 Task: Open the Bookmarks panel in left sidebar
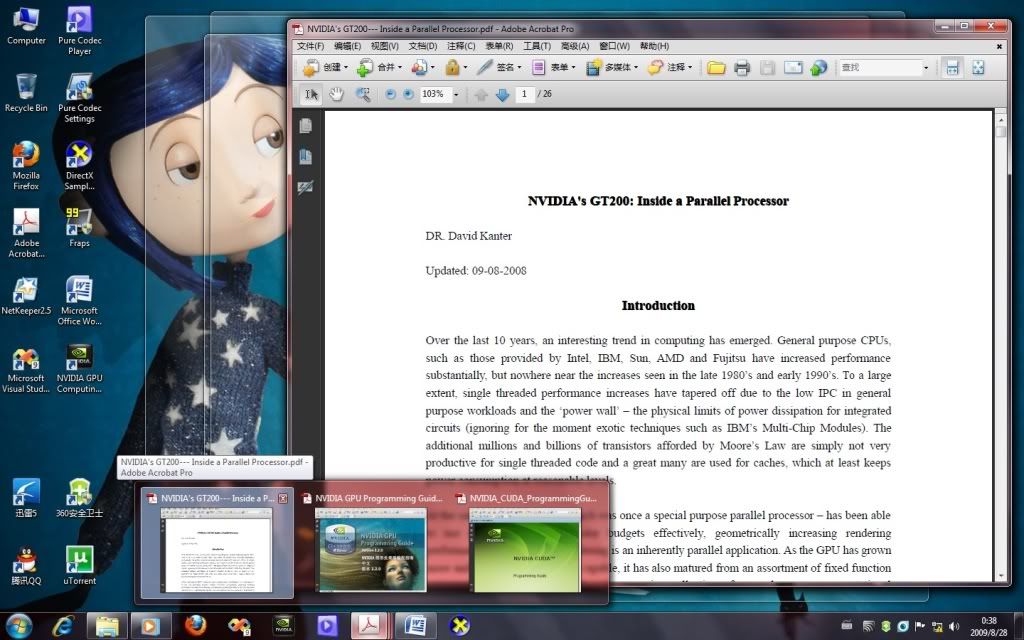[x=306, y=157]
